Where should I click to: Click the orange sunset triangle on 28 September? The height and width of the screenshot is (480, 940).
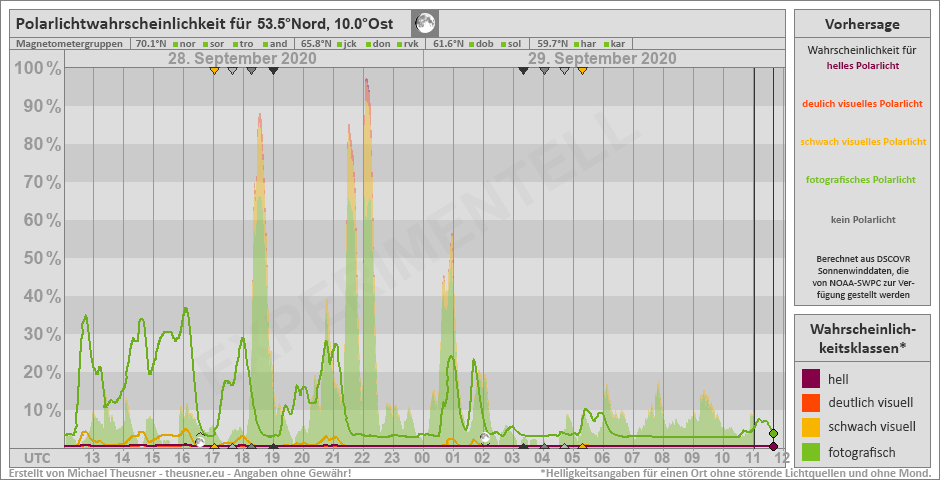(214, 70)
